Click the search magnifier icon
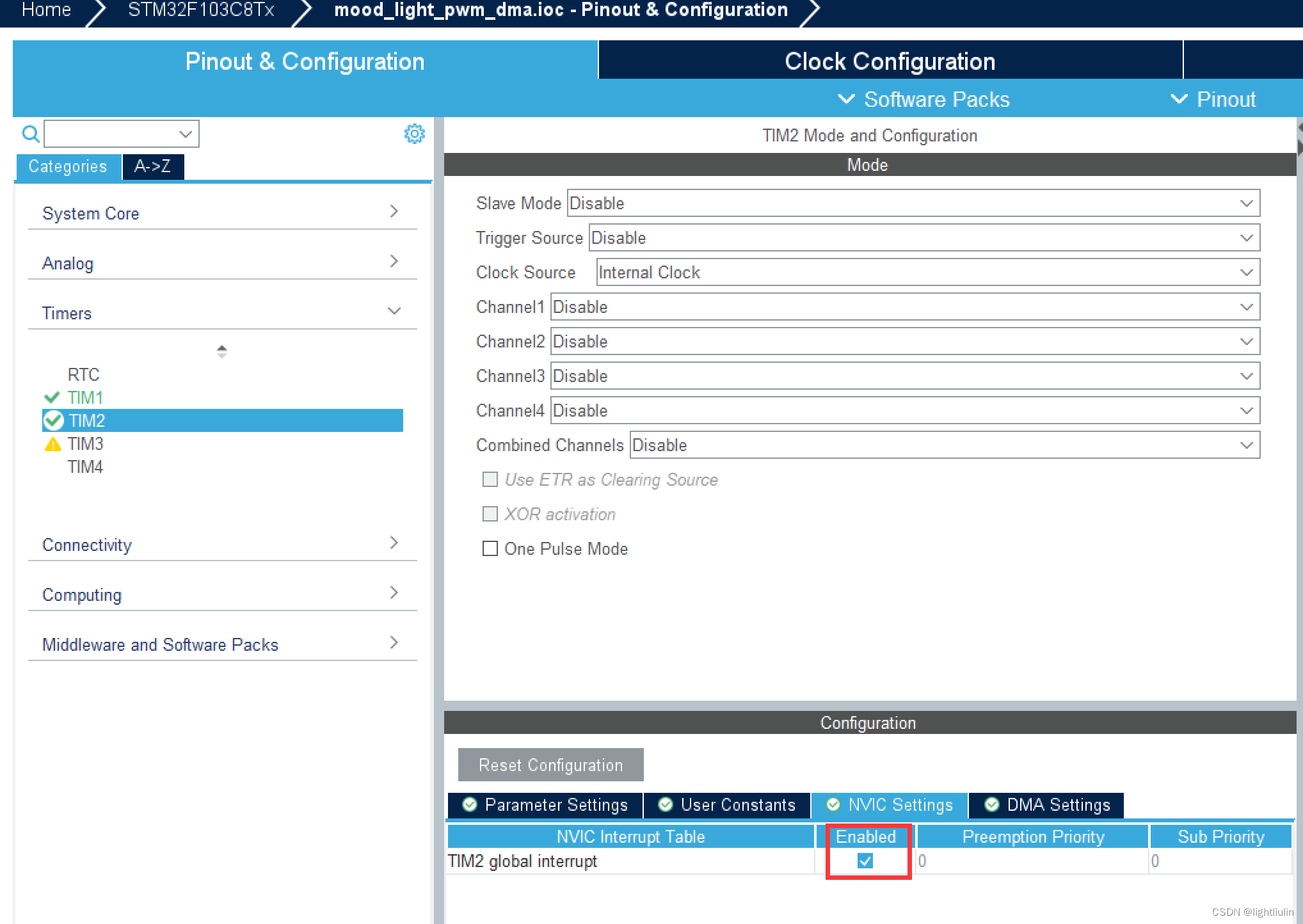 [30, 134]
